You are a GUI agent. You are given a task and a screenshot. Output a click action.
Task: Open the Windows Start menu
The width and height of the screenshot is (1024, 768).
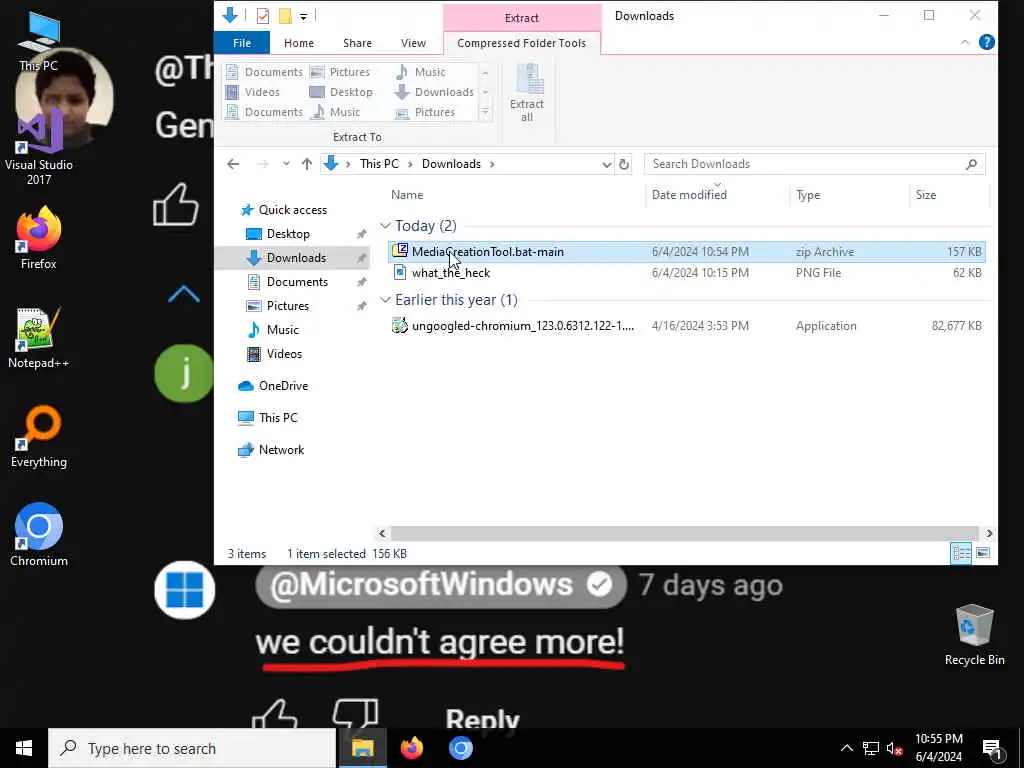[x=24, y=748]
